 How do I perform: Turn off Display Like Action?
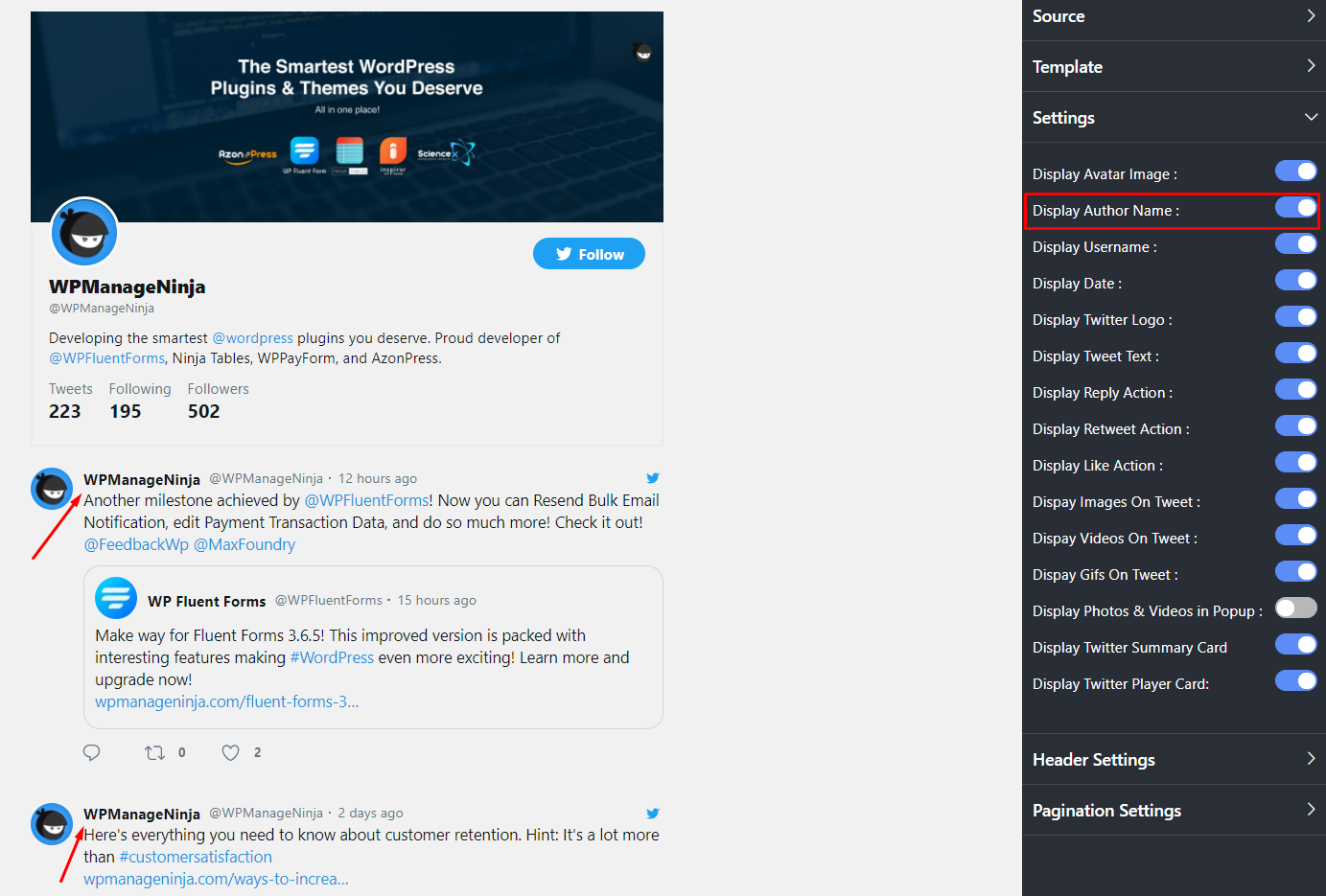pyautogui.click(x=1295, y=462)
